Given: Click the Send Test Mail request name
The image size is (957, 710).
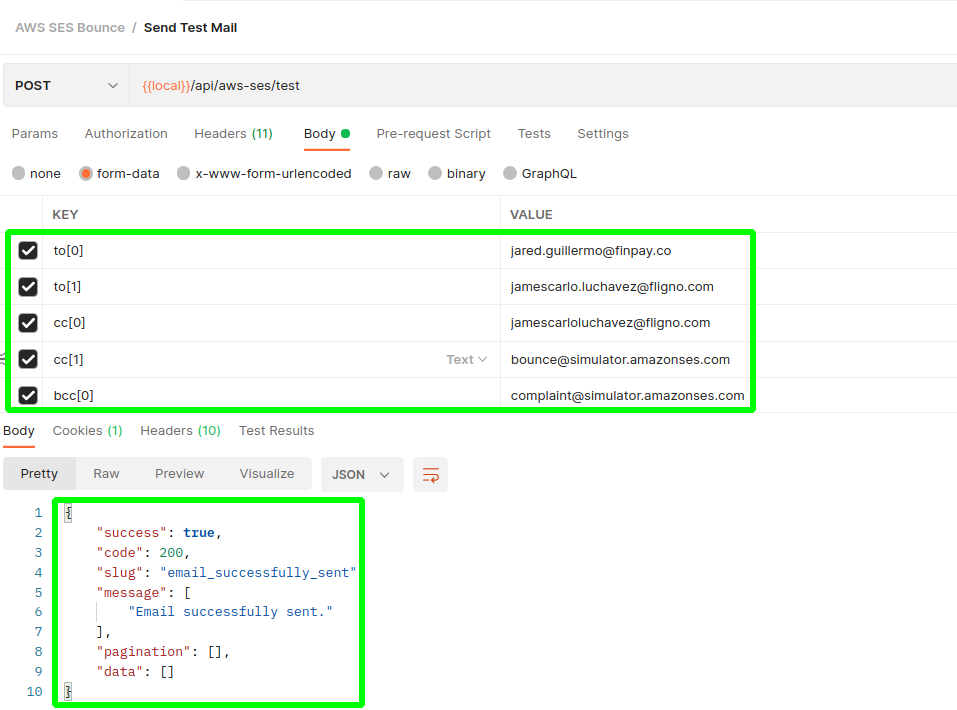Looking at the screenshot, I should pyautogui.click(x=190, y=27).
